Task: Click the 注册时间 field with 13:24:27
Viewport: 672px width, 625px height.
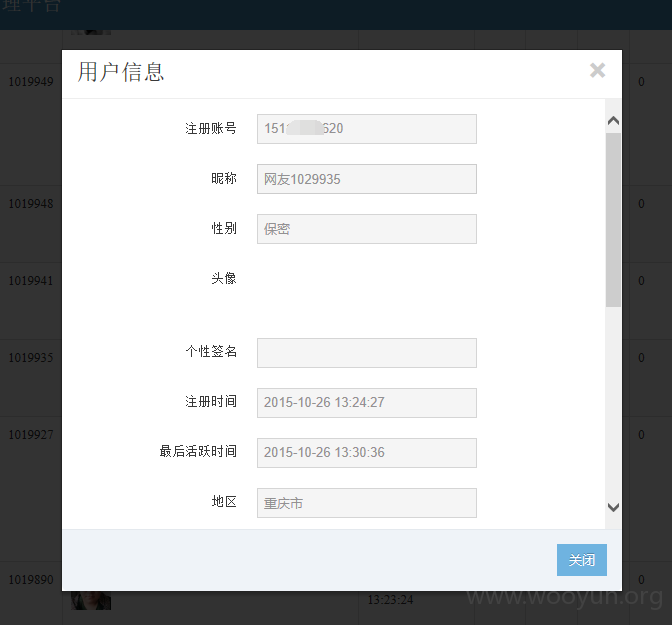Action: click(x=367, y=403)
